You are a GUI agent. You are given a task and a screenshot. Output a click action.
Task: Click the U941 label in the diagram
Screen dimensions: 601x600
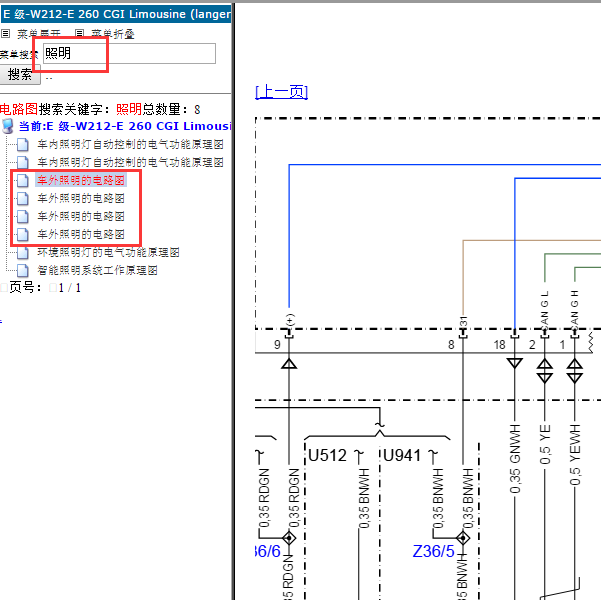click(402, 455)
